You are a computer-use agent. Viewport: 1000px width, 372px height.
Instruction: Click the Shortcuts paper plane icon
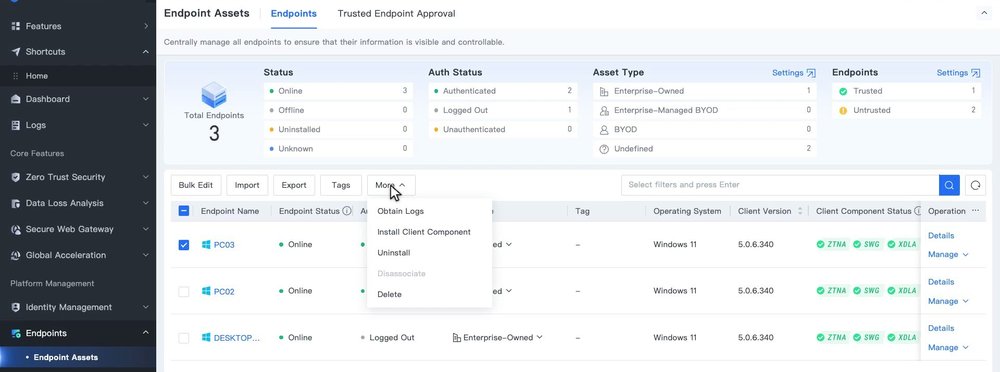(16, 52)
